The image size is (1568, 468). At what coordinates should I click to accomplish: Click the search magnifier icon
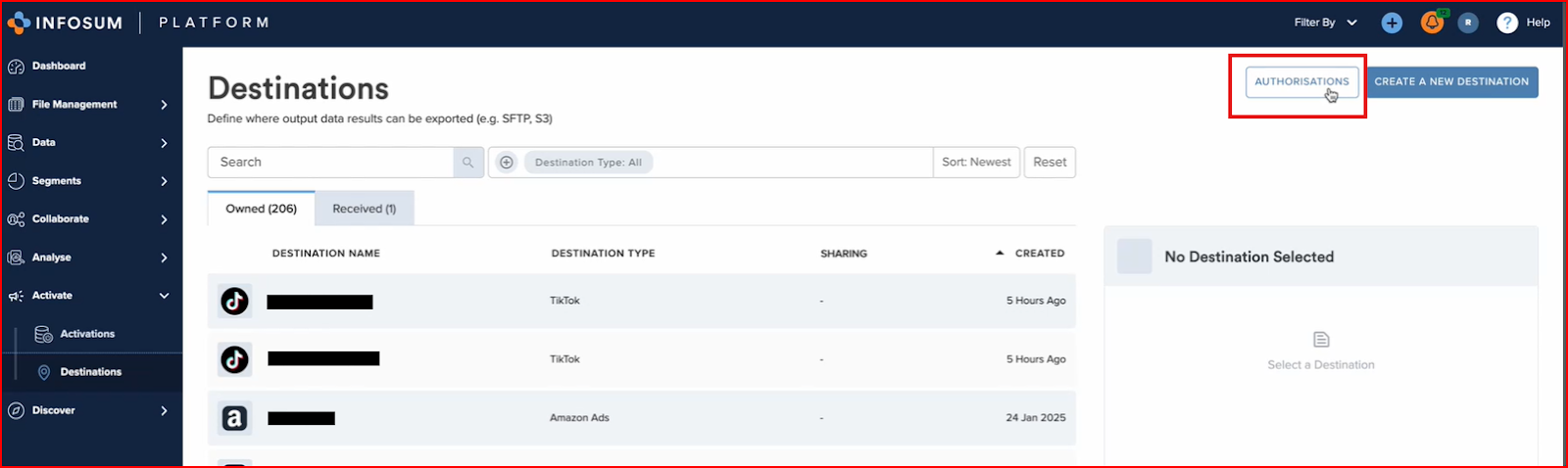tap(468, 163)
